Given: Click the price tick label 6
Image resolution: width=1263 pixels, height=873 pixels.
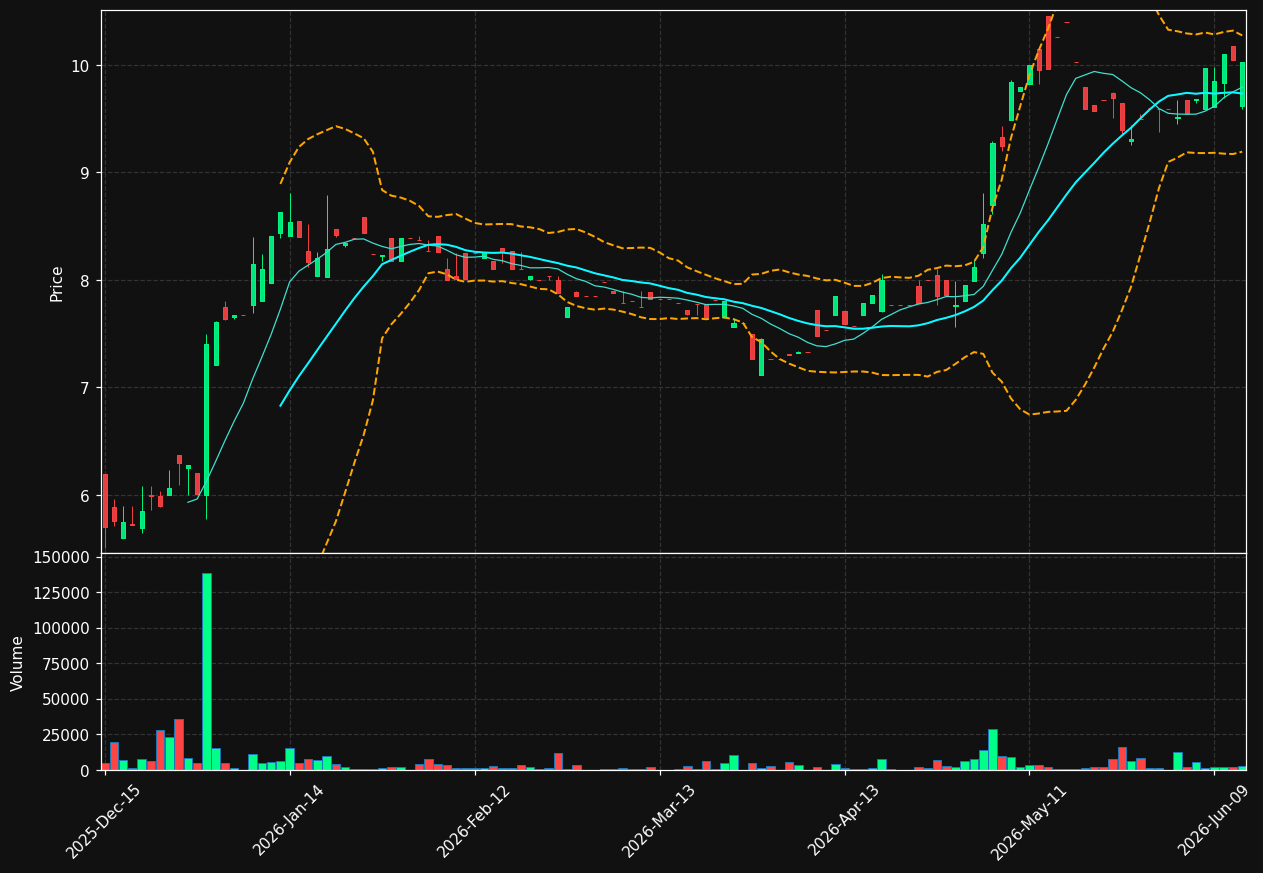Looking at the screenshot, I should [x=85, y=496].
